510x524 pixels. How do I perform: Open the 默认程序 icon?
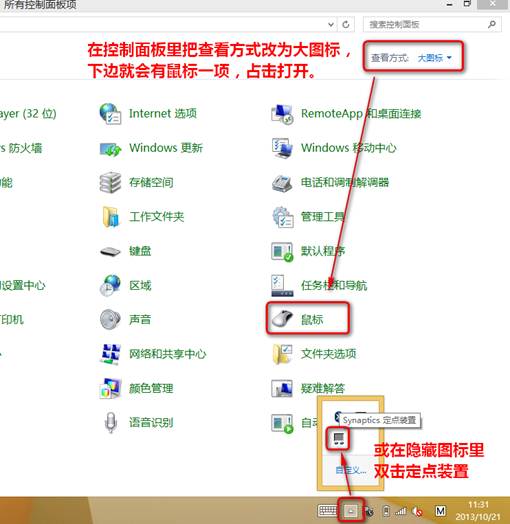pos(282,251)
